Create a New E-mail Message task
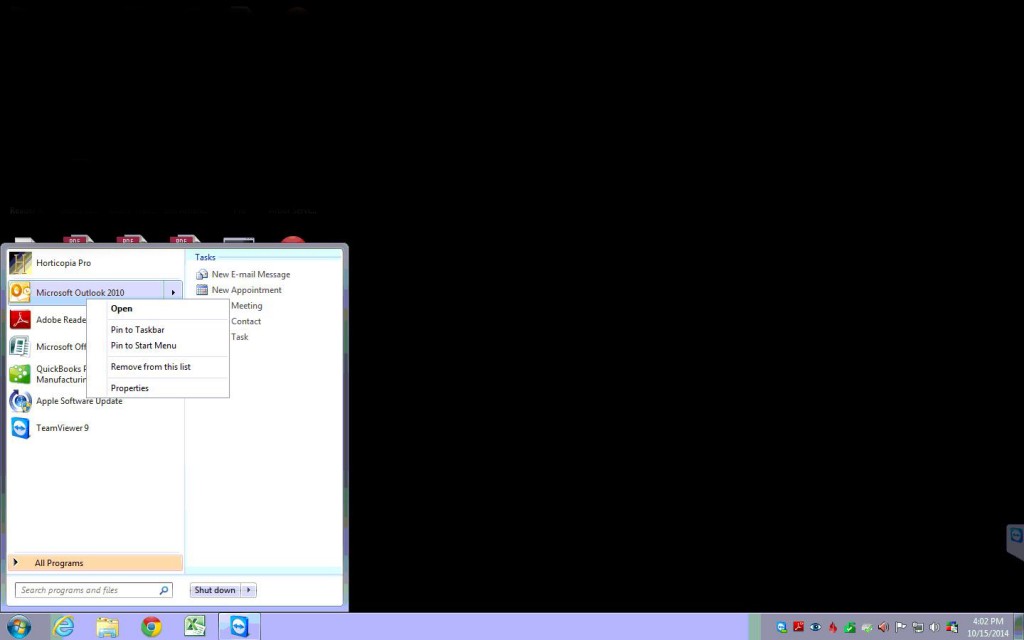The width and height of the screenshot is (1024, 640). point(250,274)
